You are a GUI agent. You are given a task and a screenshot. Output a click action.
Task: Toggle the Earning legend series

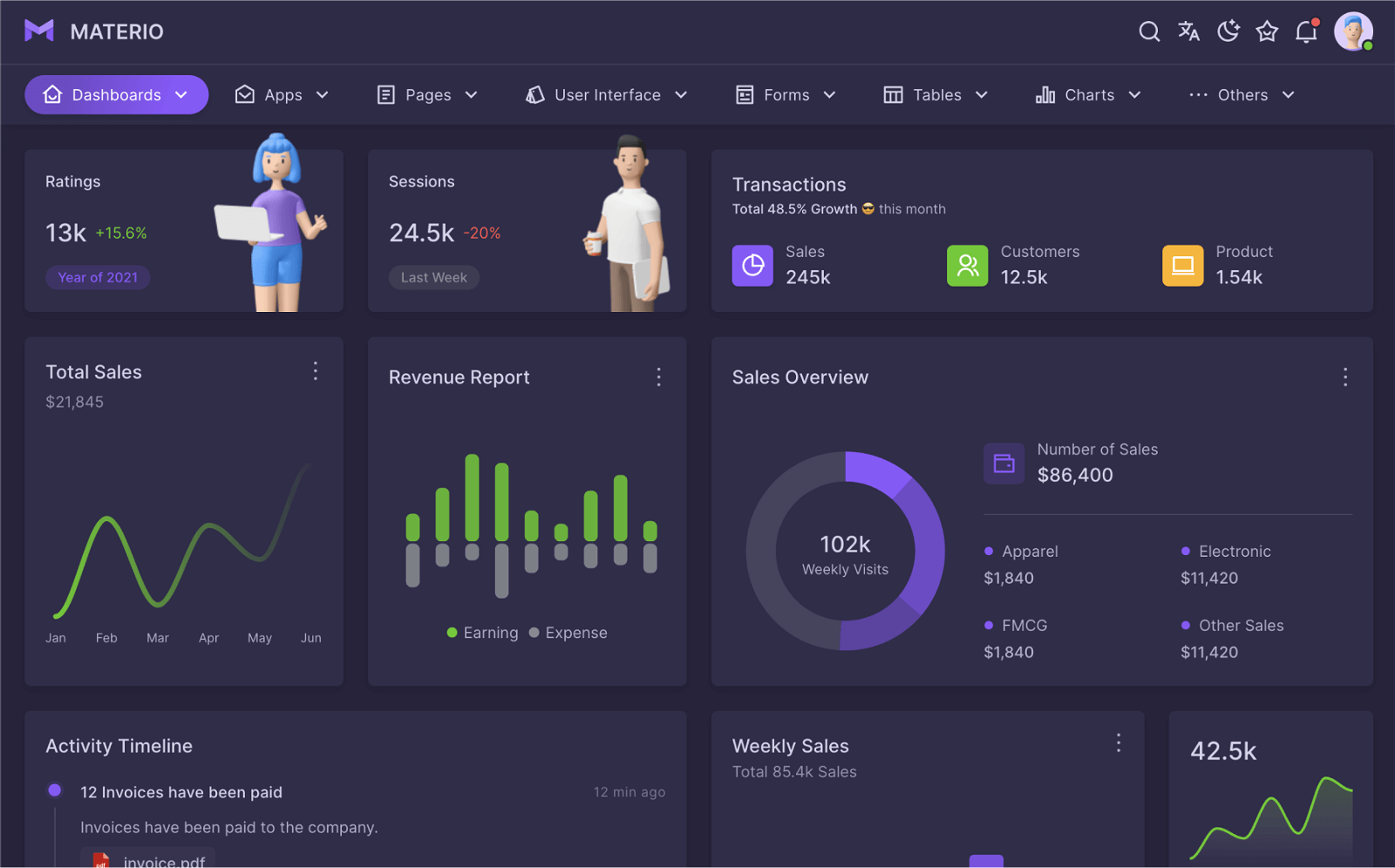[x=482, y=633]
